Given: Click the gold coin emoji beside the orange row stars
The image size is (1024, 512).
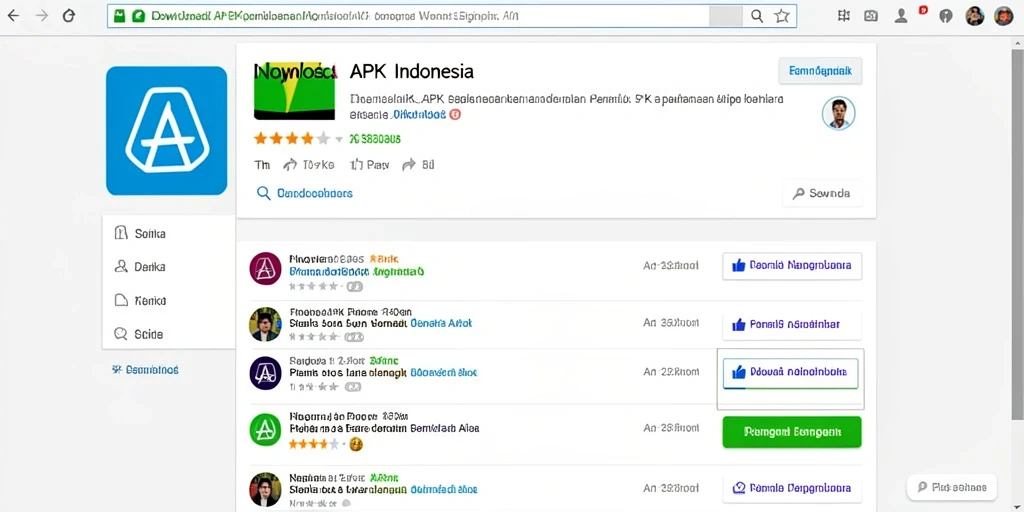Looking at the screenshot, I should tap(356, 445).
